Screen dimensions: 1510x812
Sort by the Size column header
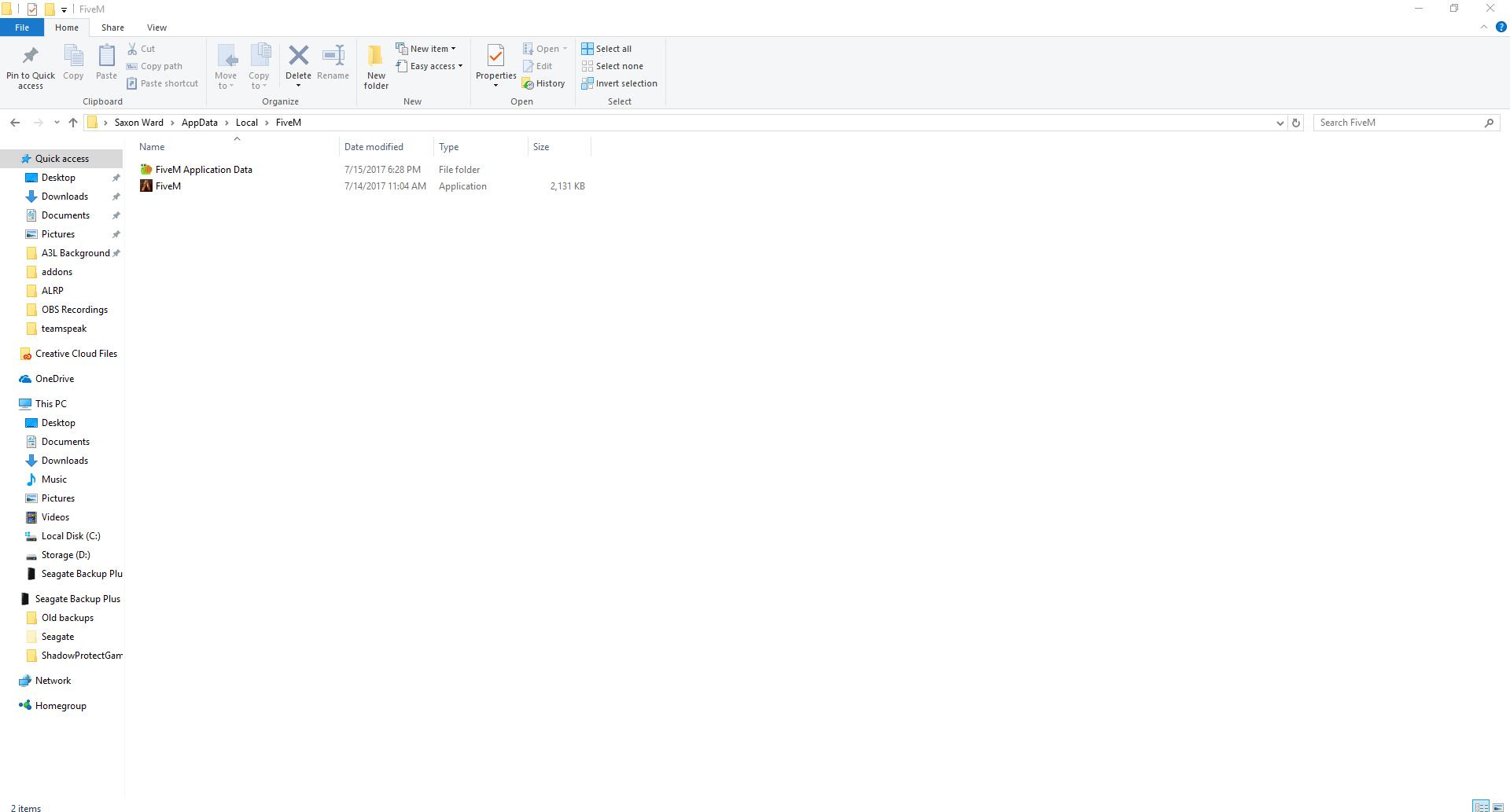[x=559, y=147]
